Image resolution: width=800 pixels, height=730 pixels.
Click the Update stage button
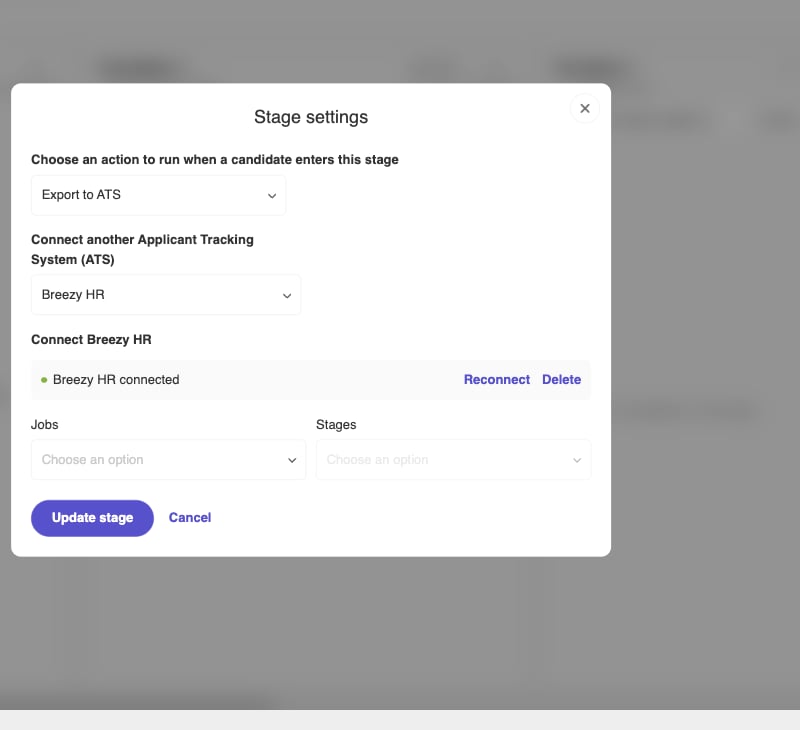coord(92,518)
